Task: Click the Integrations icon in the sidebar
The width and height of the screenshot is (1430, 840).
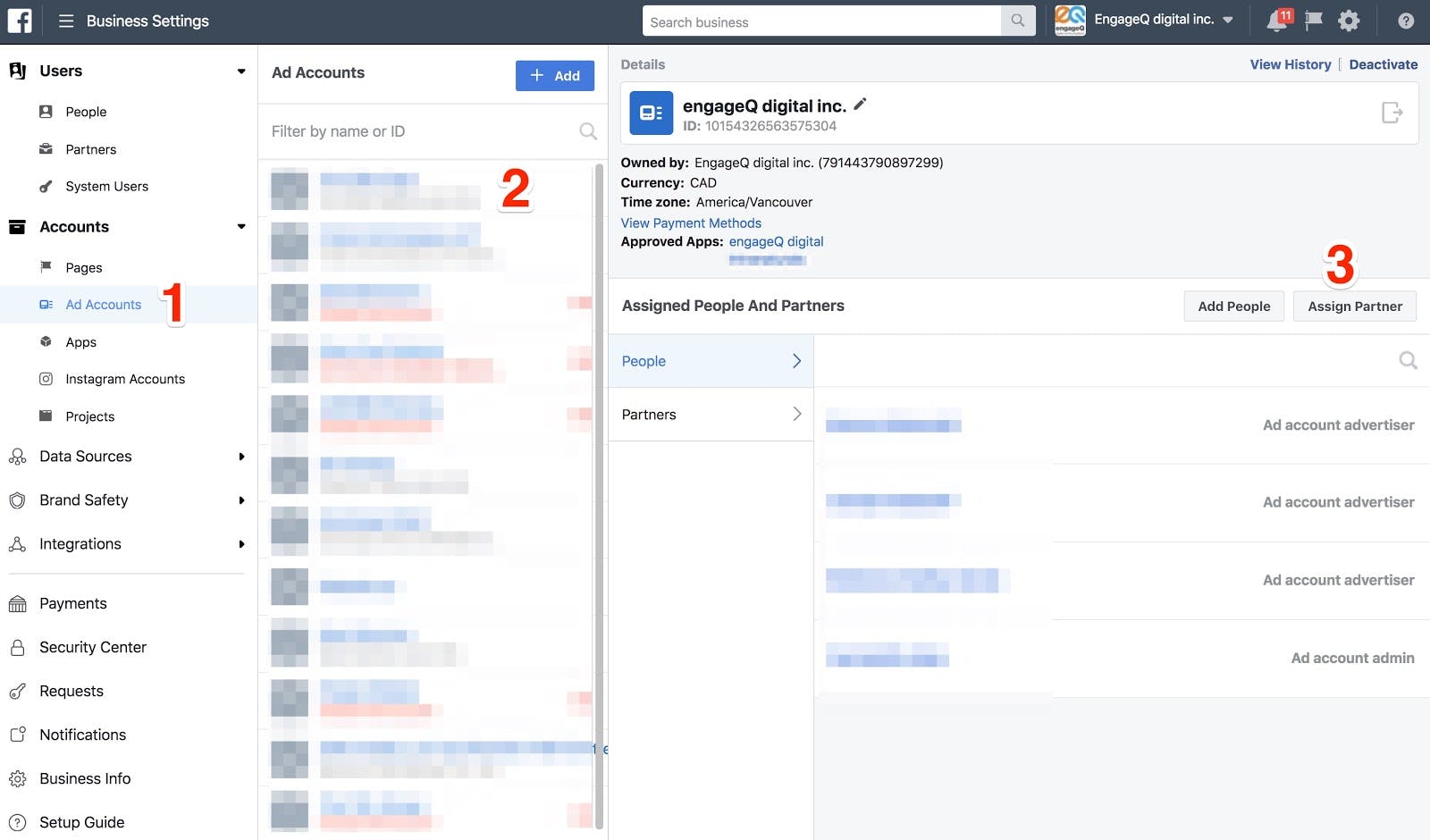Action: click(x=17, y=544)
